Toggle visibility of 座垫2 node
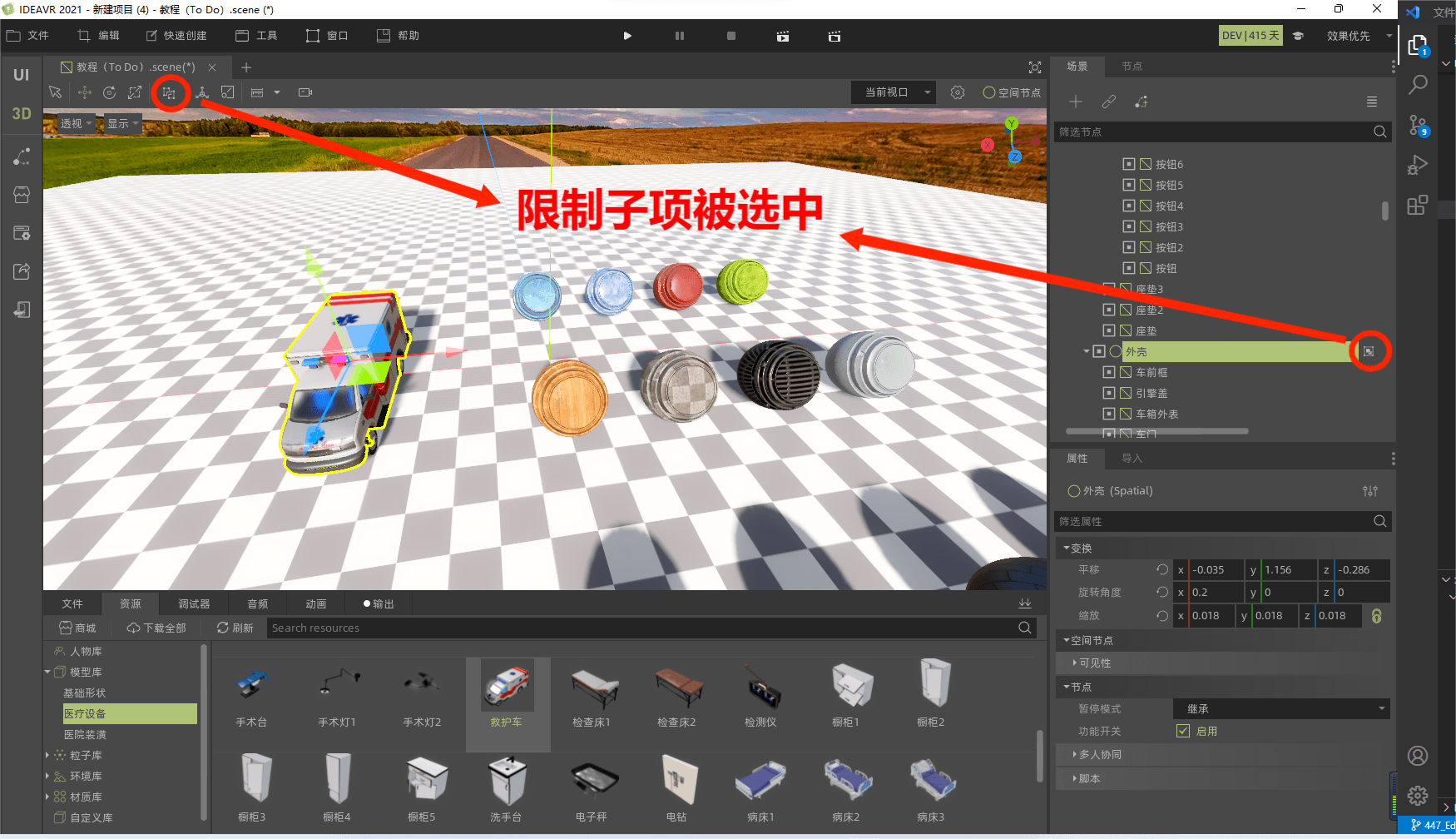The height and width of the screenshot is (839, 1456). [x=1109, y=310]
